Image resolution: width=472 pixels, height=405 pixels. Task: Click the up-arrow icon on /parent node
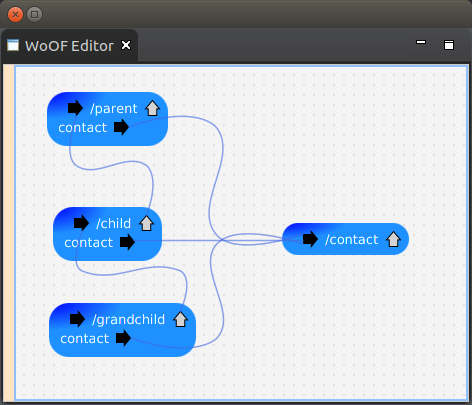coord(152,108)
